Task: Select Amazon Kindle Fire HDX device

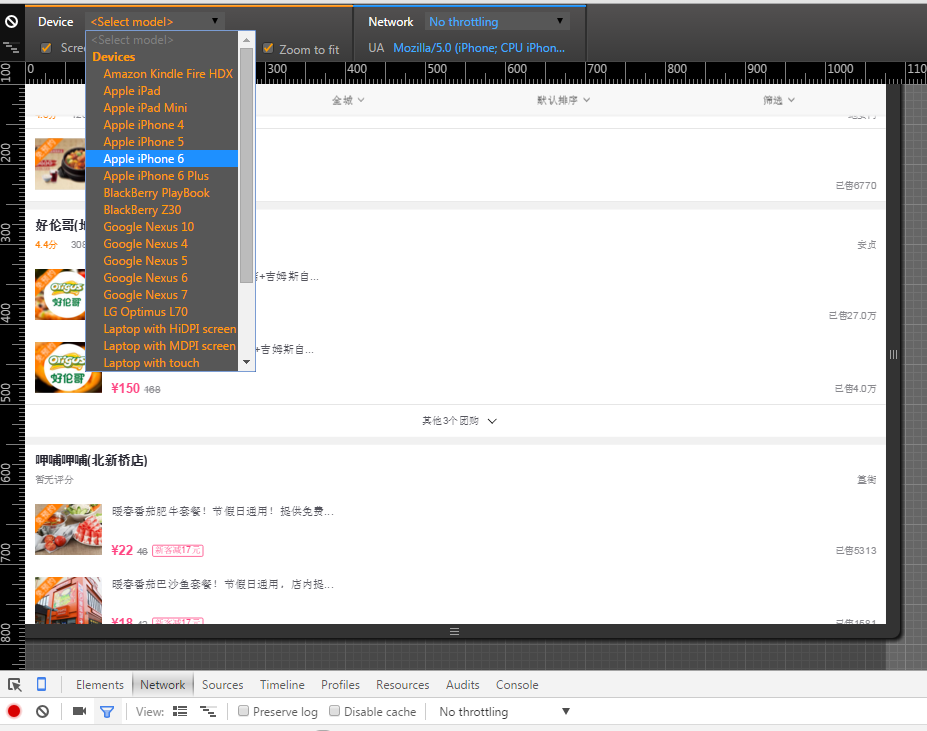Action: (x=162, y=74)
